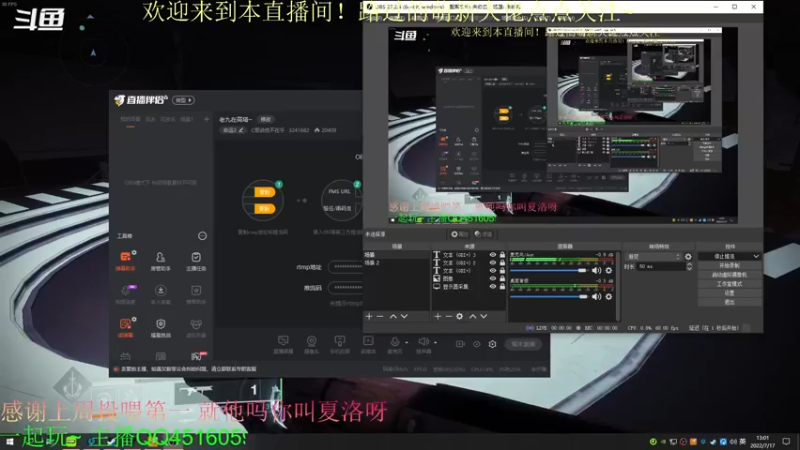The height and width of the screenshot is (450, 800).
Task: Adjust desktop audio volume slider in OBS mixer
Action: 549,296
